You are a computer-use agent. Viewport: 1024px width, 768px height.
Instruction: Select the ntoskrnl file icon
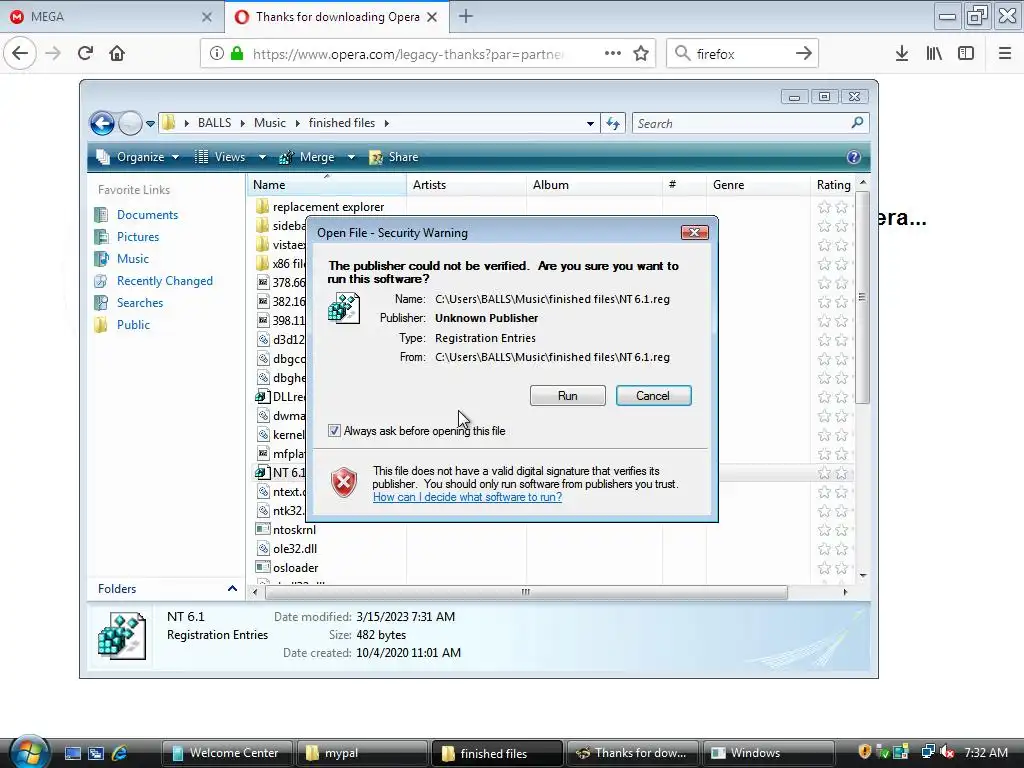[x=263, y=529]
